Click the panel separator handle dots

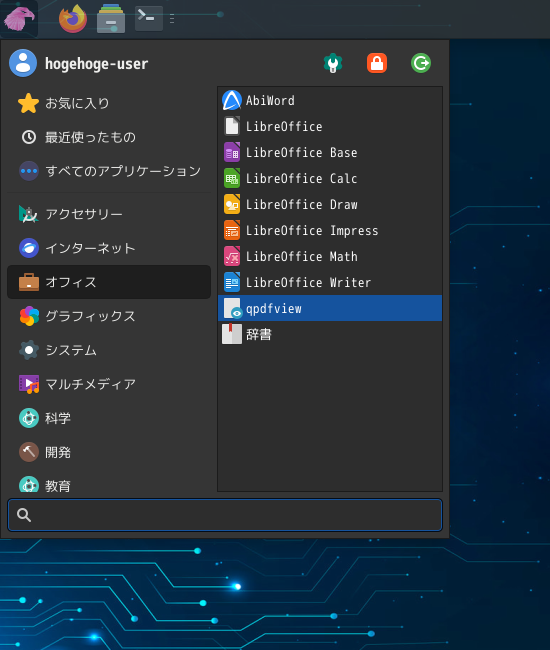coord(172,19)
